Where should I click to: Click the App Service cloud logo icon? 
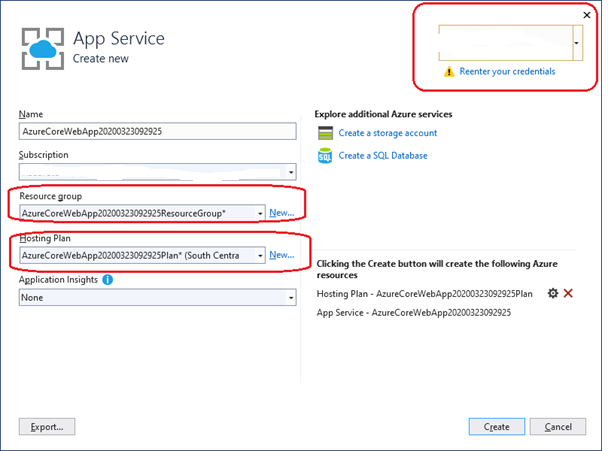point(43,49)
